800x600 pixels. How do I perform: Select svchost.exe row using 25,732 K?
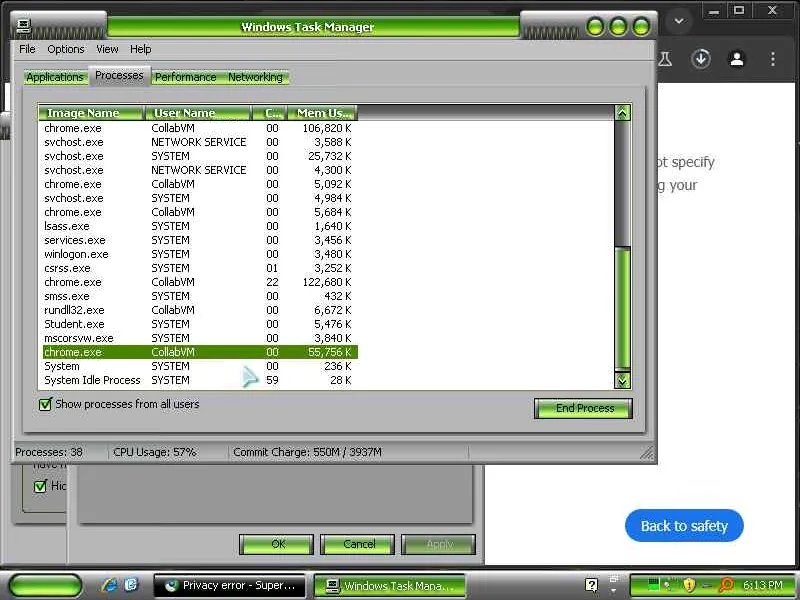pyautogui.click(x=200, y=156)
